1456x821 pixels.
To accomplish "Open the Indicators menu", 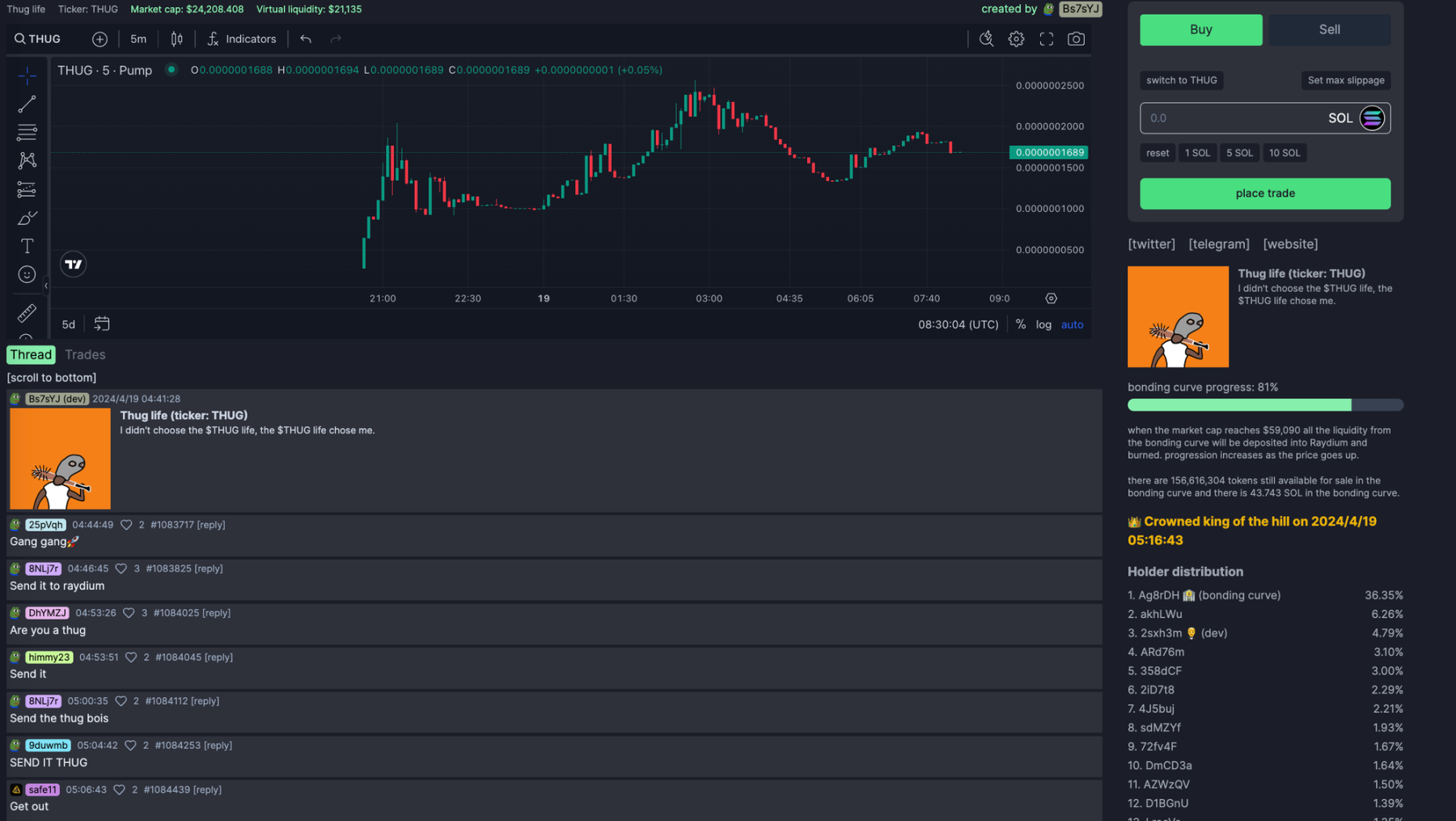I will coord(242,39).
